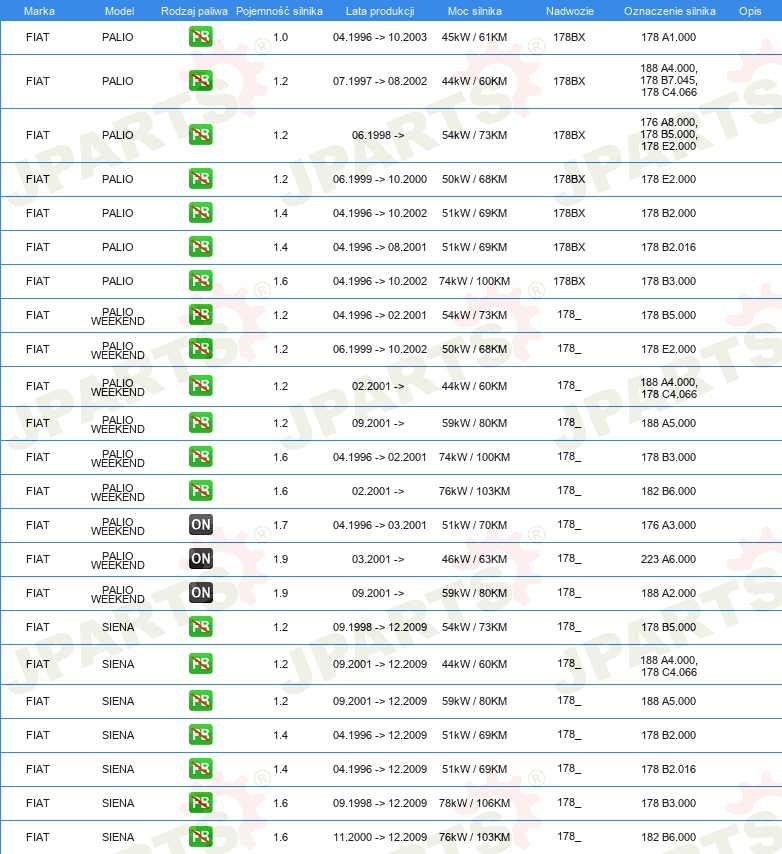Viewport: 782px width, 854px height.
Task: Click the Lata produkcji column header
Action: (380, 11)
